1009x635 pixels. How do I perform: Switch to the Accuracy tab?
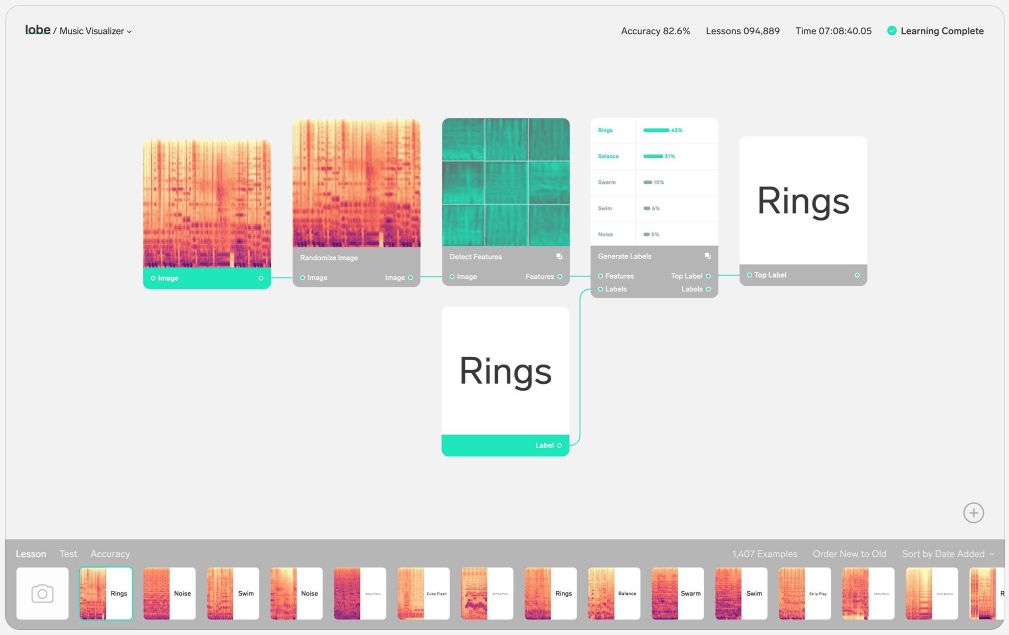[110, 554]
